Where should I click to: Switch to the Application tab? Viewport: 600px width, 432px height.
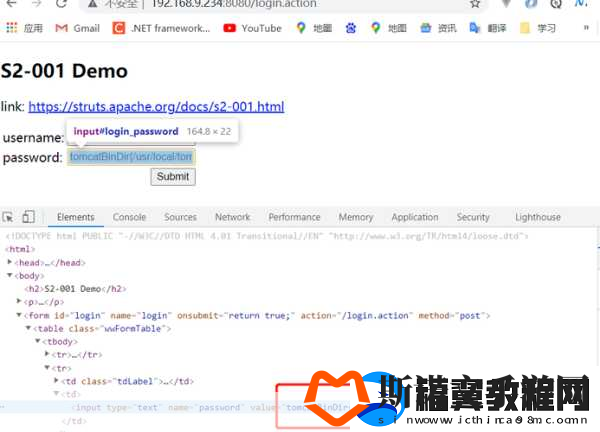click(x=415, y=217)
